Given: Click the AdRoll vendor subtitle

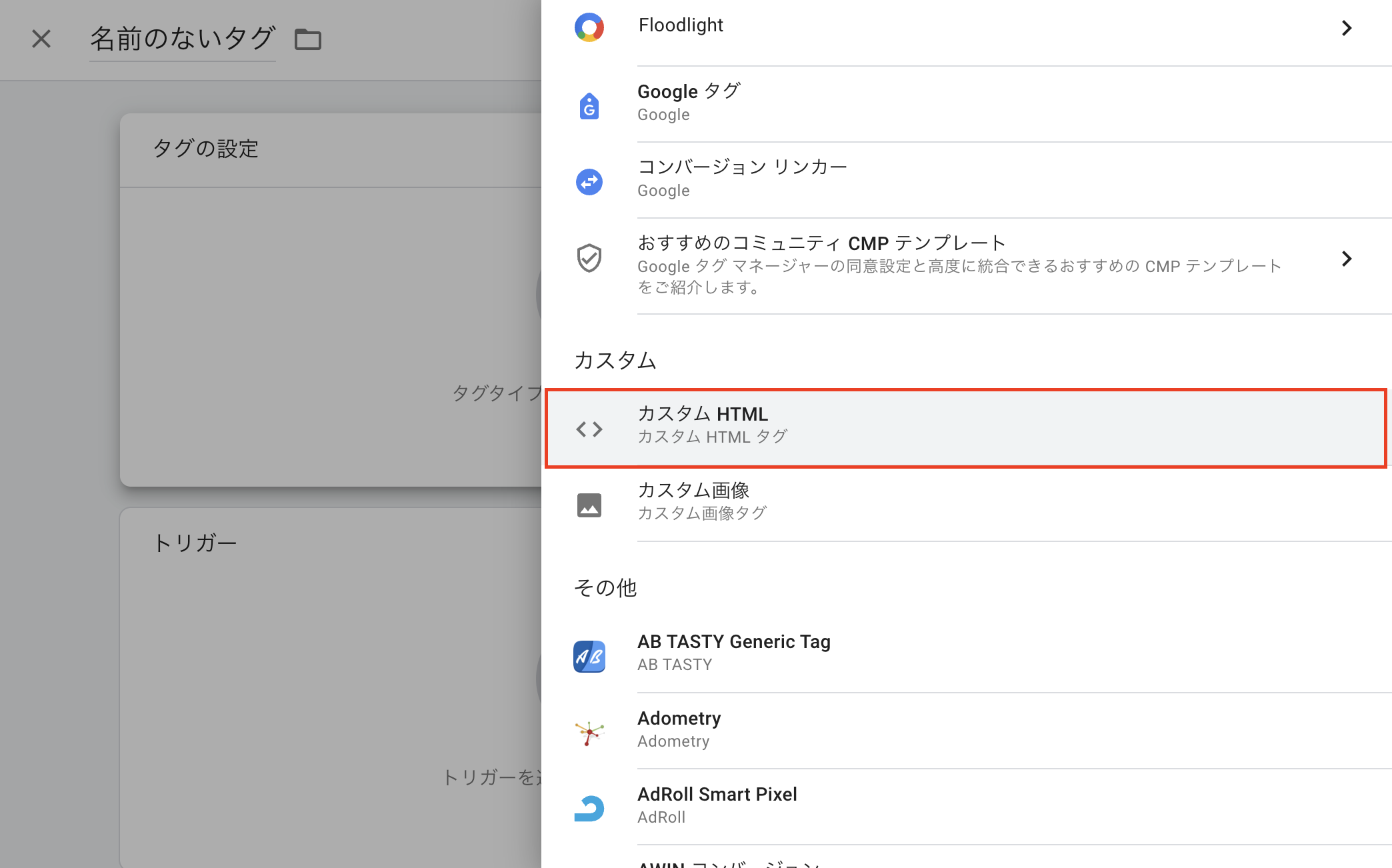Looking at the screenshot, I should [x=661, y=817].
